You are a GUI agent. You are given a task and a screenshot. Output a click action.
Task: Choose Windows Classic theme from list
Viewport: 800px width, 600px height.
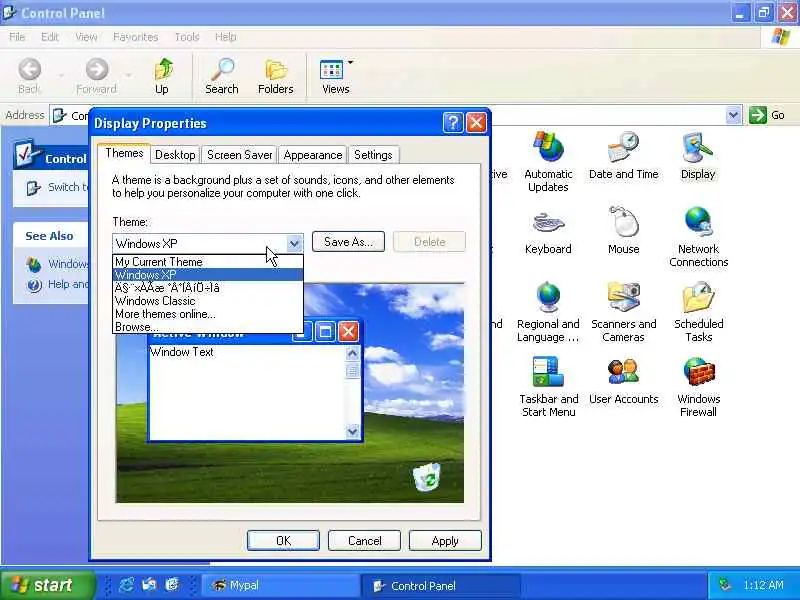click(208, 301)
